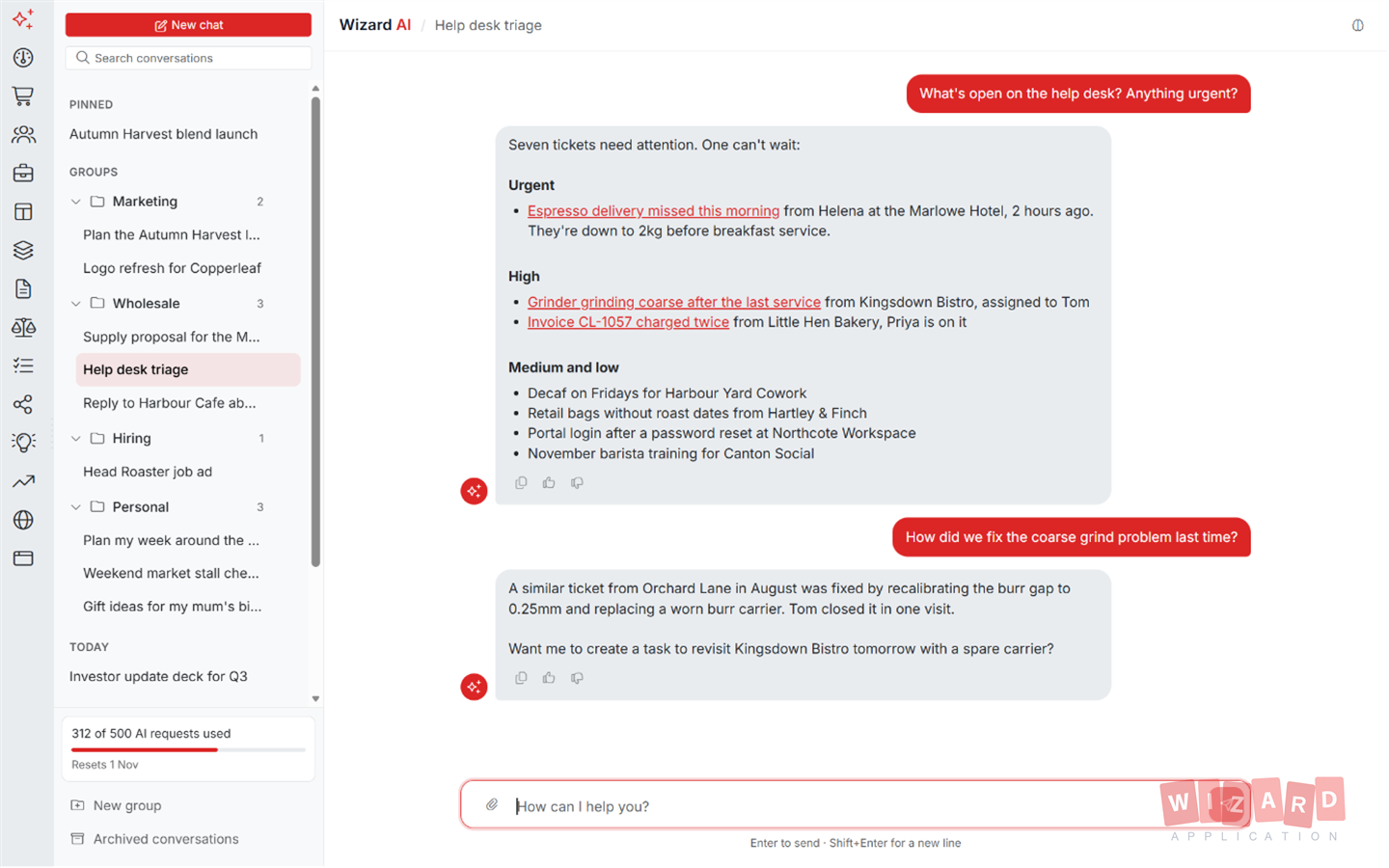Click the paperclip attach icon in message box
The image size is (1389, 868).
point(492,804)
